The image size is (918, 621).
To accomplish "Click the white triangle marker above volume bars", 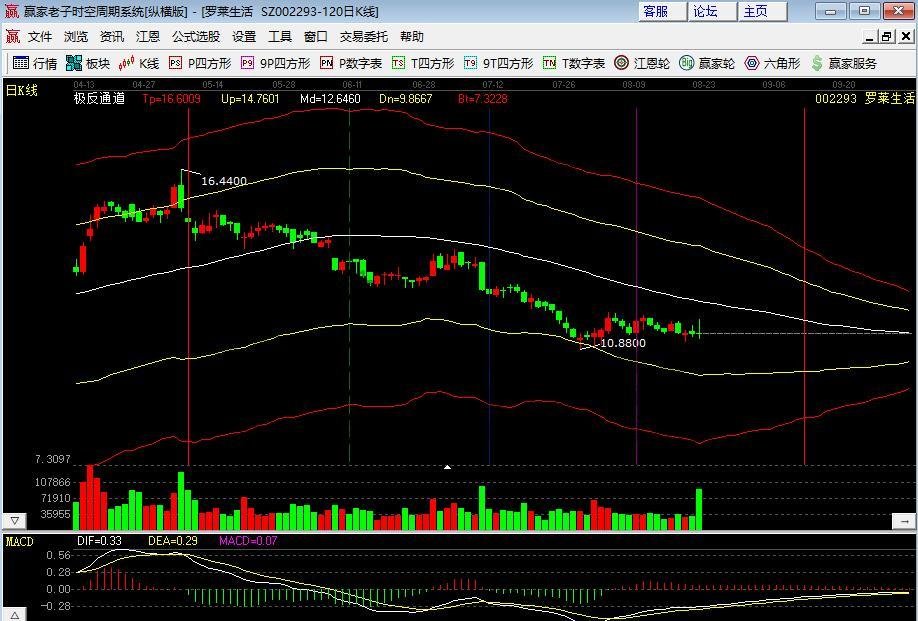I will (x=447, y=467).
